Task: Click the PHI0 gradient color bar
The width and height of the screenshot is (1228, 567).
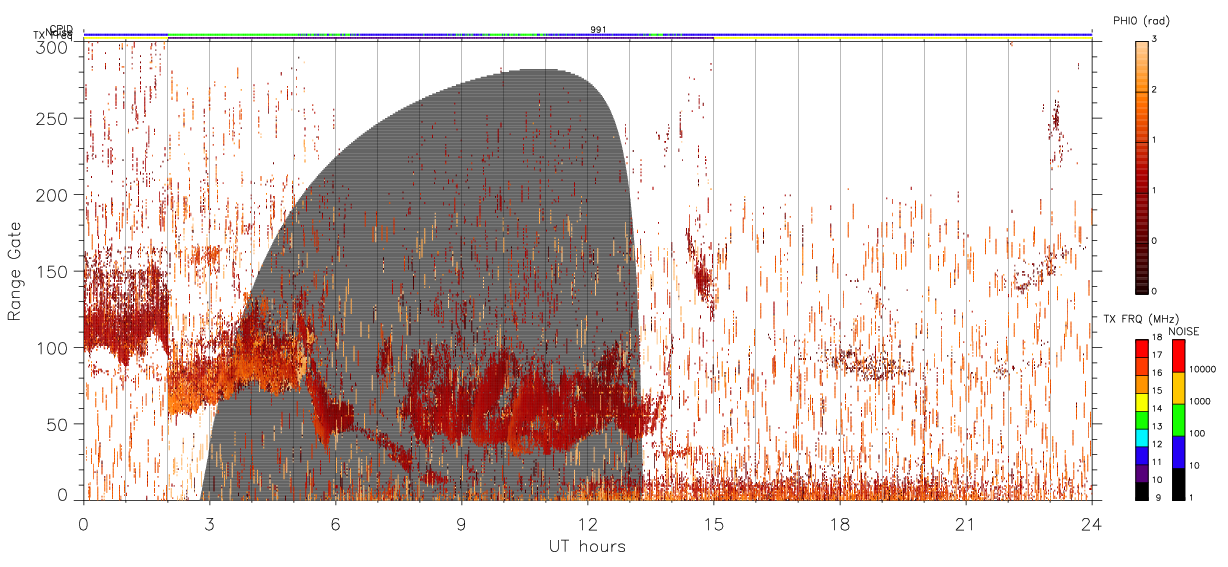Action: [x=1141, y=166]
